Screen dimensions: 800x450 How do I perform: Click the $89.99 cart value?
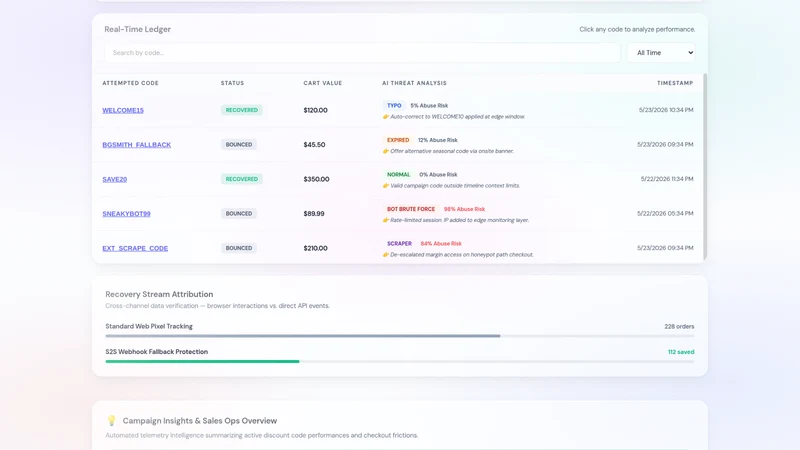point(314,214)
